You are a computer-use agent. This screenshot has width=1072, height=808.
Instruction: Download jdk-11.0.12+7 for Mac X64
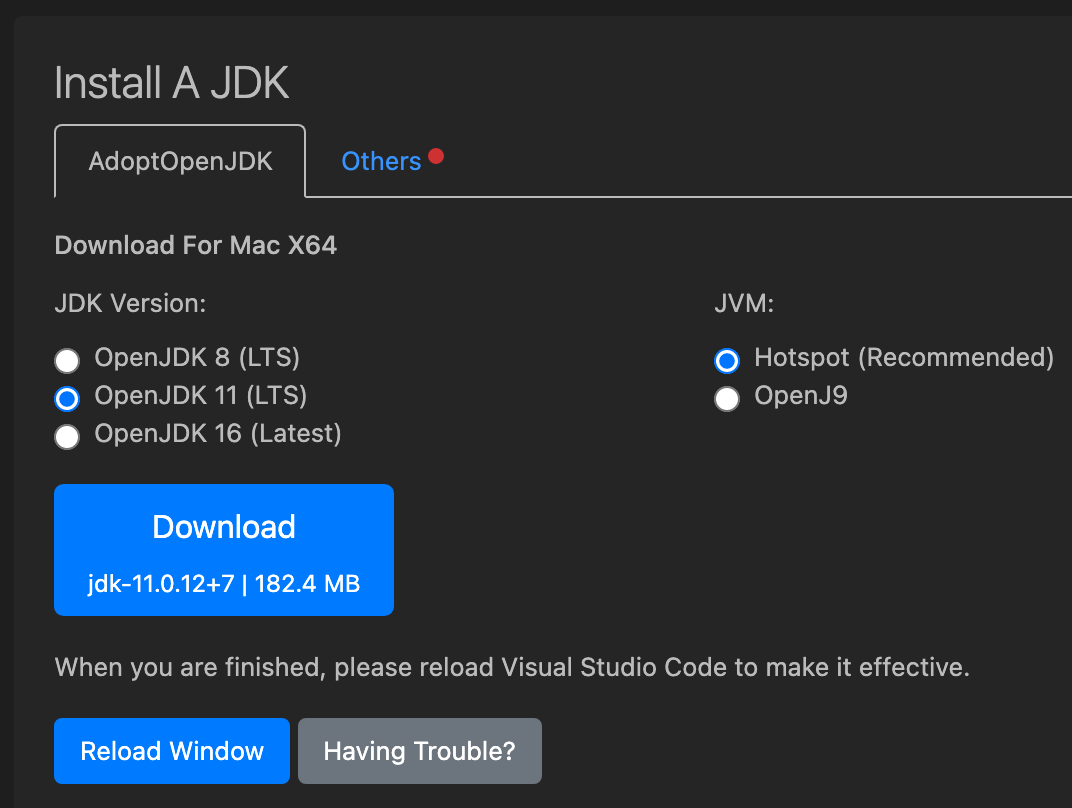223,549
